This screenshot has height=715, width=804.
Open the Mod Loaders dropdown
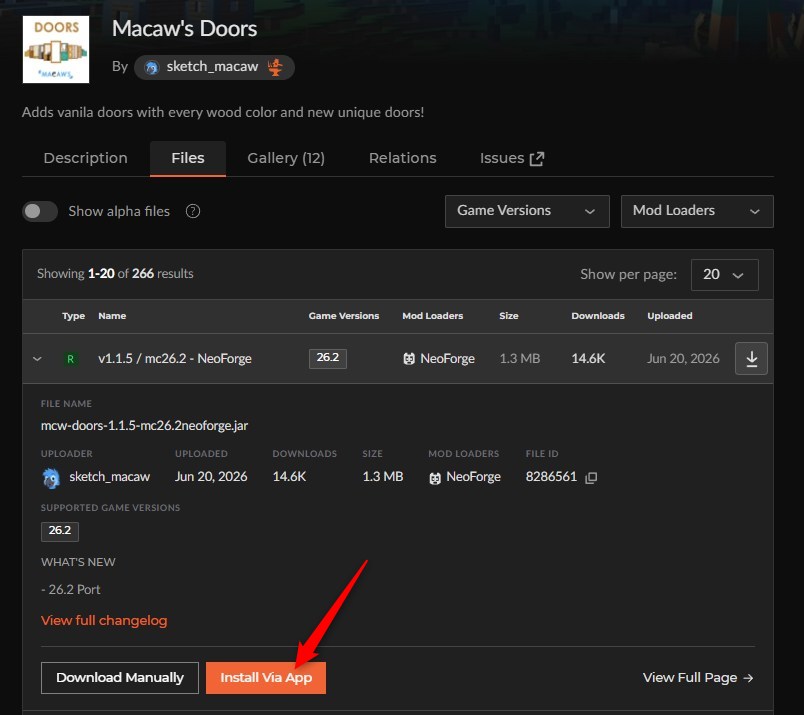click(x=697, y=211)
